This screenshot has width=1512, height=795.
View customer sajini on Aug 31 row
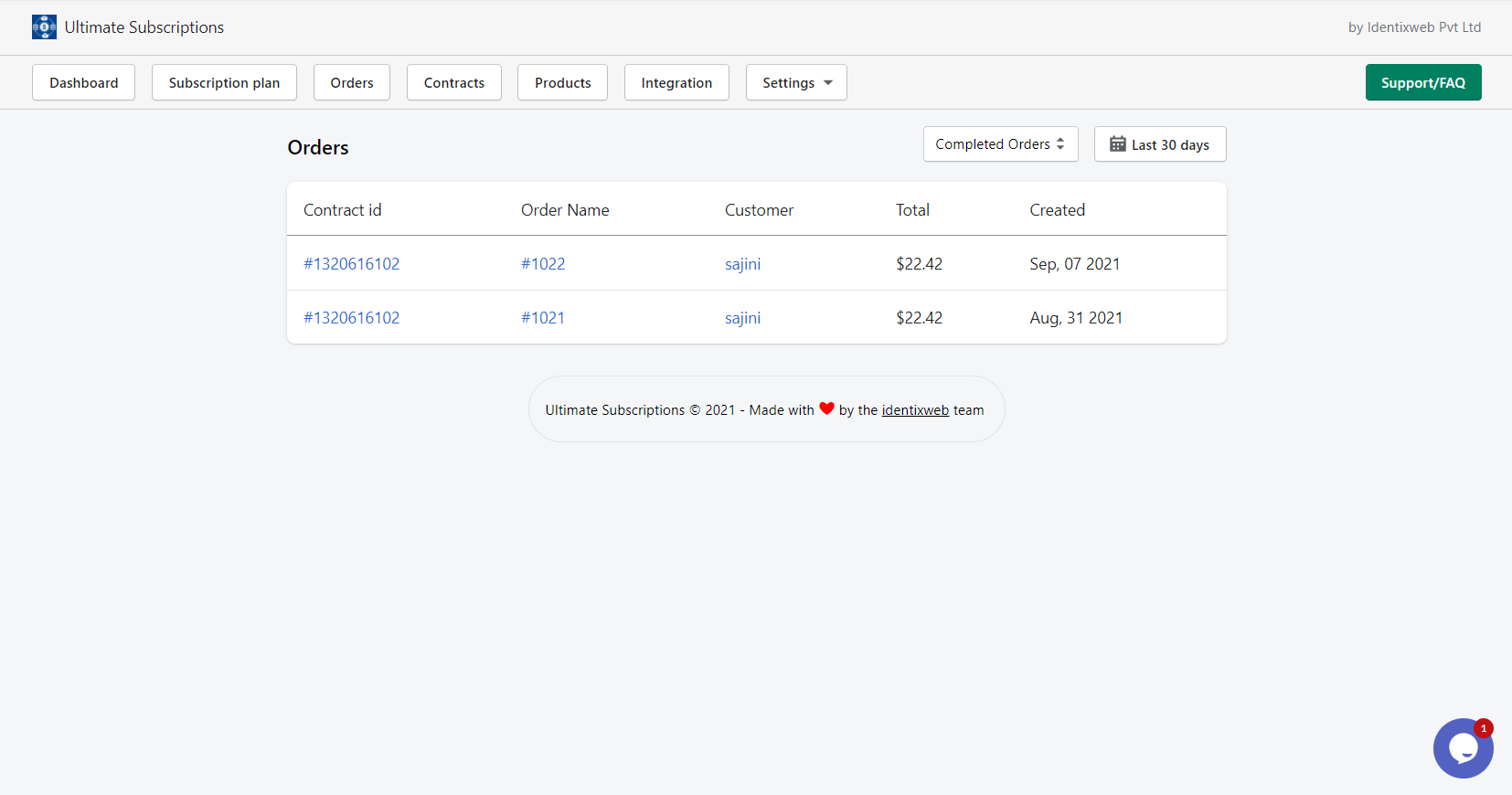coord(742,318)
